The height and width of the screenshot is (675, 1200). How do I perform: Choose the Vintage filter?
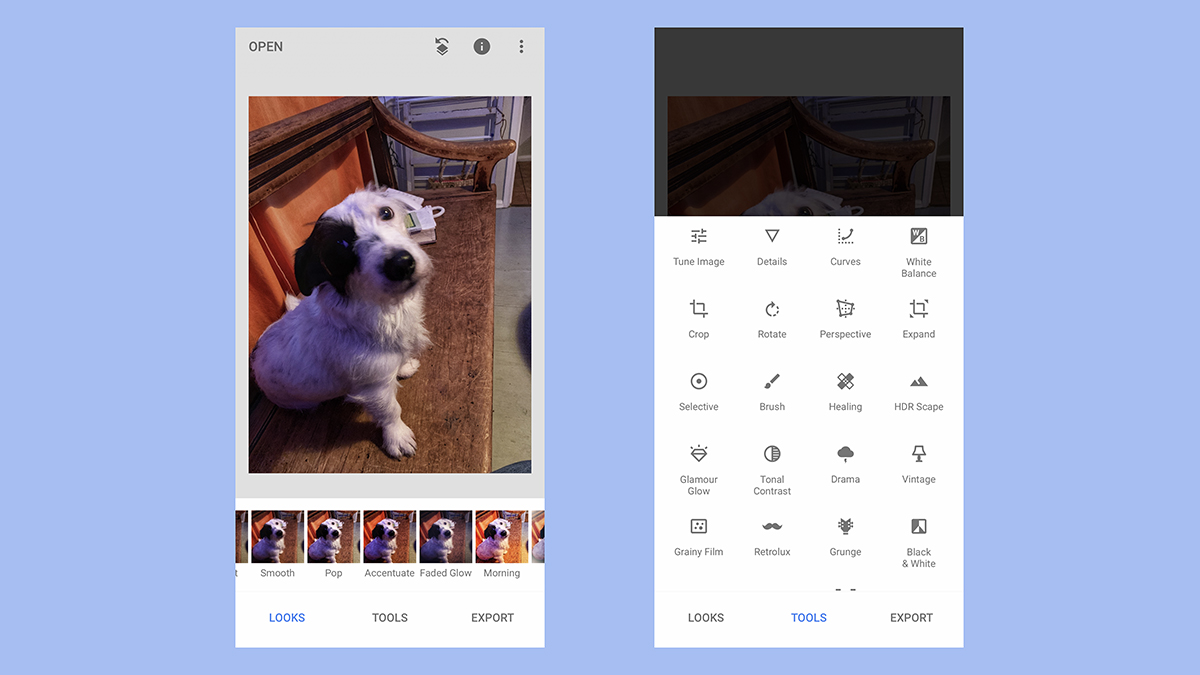click(x=918, y=465)
